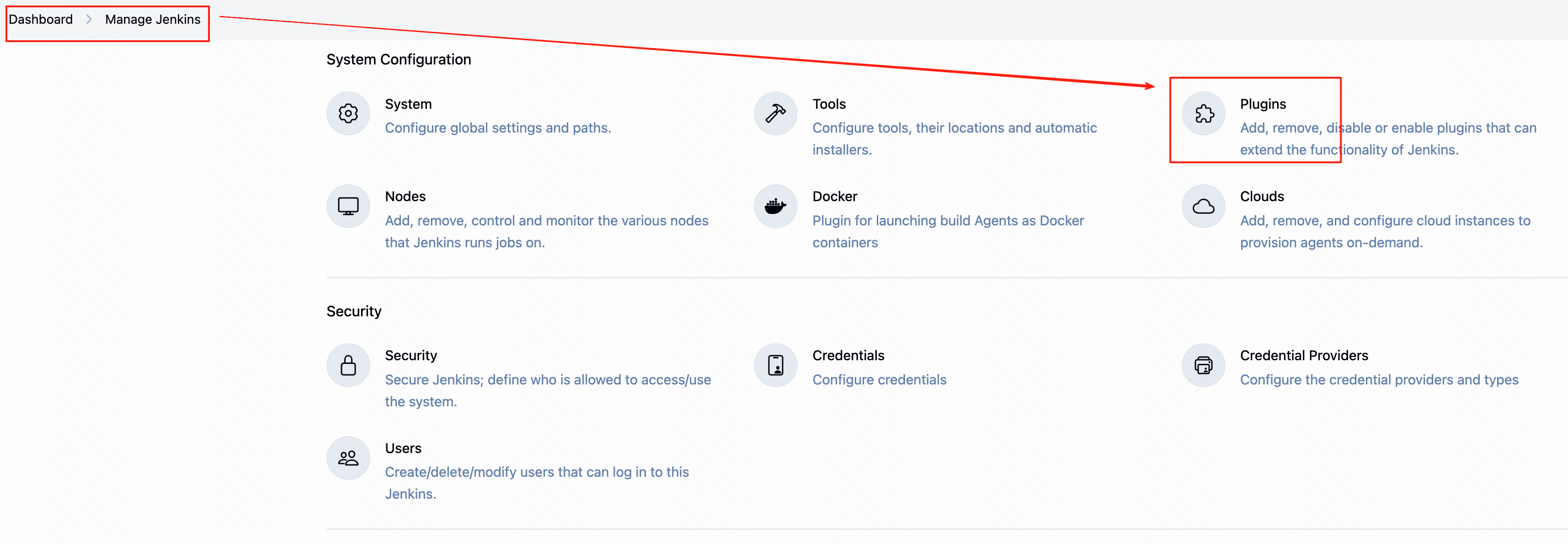This screenshot has width=1568, height=544.
Task: Open the Nodes management link
Action: [x=405, y=197]
